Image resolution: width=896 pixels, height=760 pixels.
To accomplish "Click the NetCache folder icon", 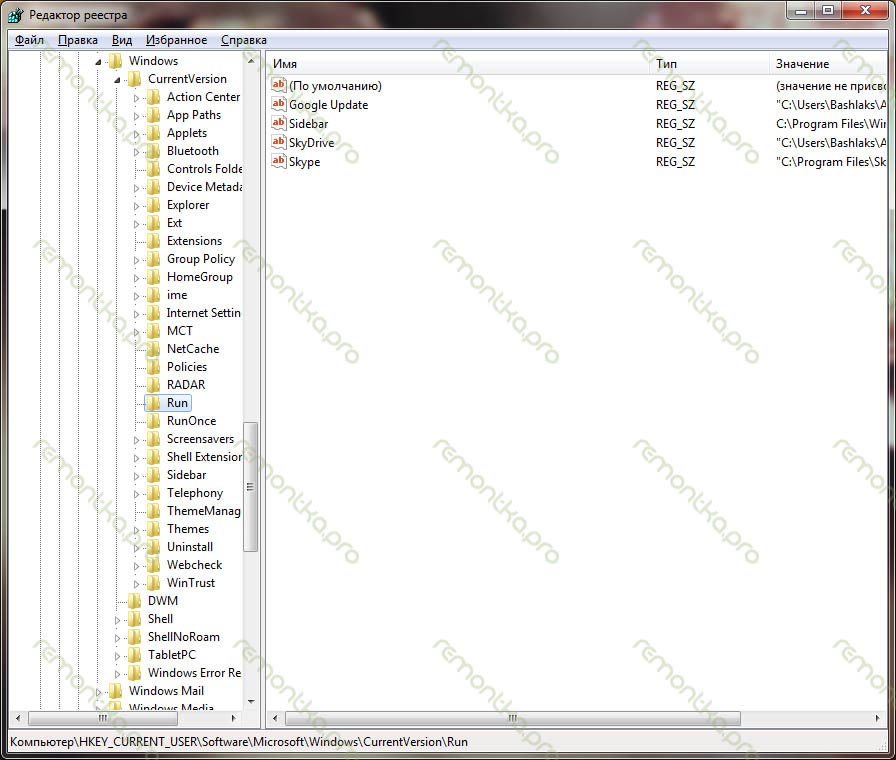I will [154, 349].
